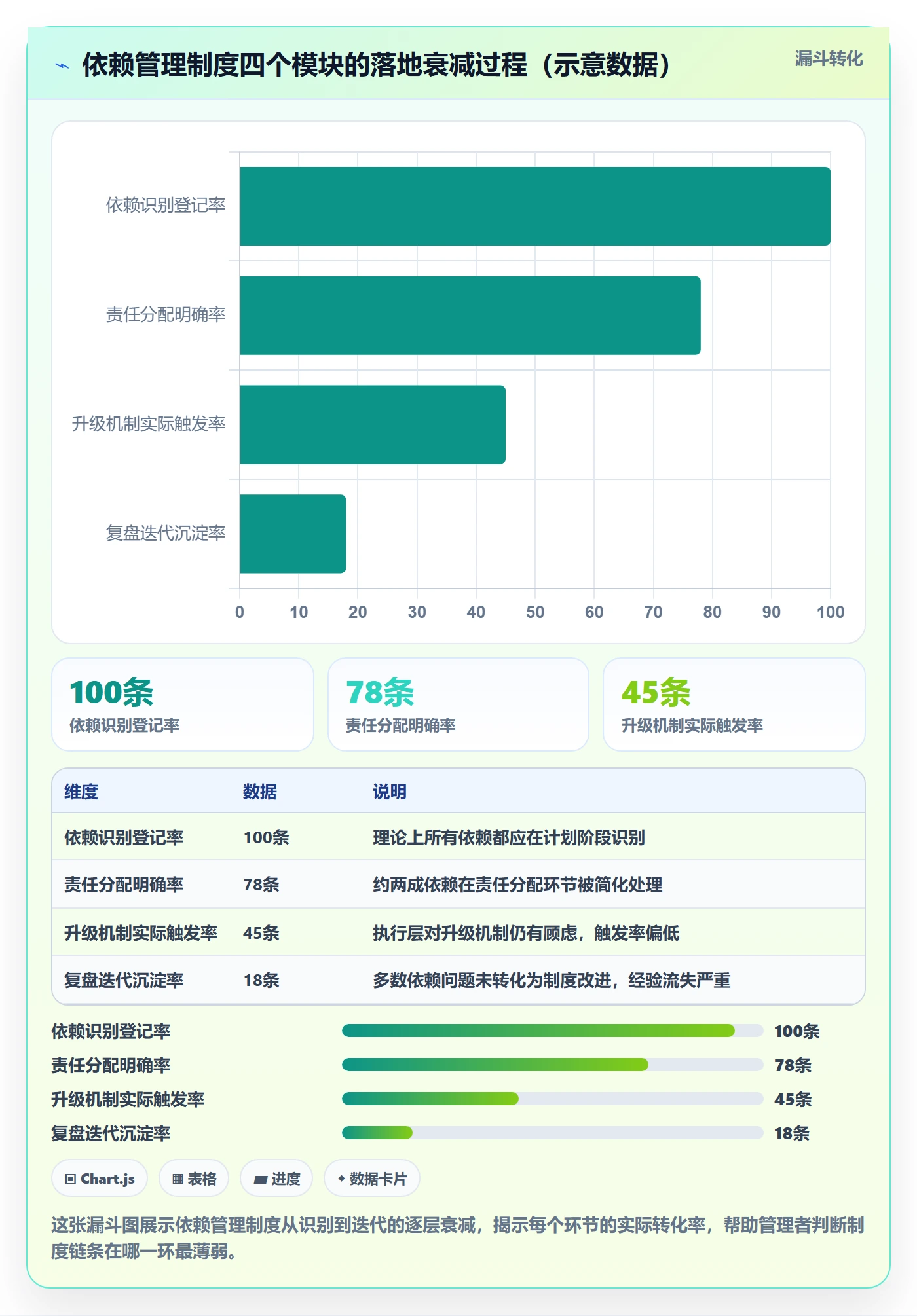Click the x-axis label 100
917x1316 pixels.
[x=830, y=612]
